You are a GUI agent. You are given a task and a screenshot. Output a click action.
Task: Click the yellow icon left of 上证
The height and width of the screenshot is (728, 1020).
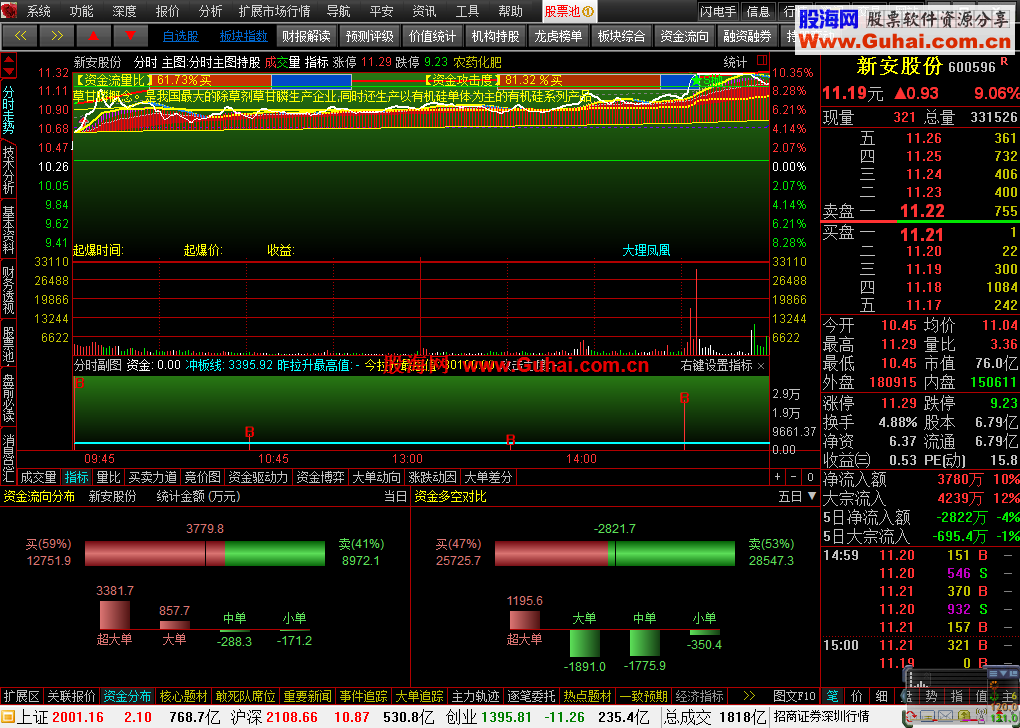pos(8,717)
